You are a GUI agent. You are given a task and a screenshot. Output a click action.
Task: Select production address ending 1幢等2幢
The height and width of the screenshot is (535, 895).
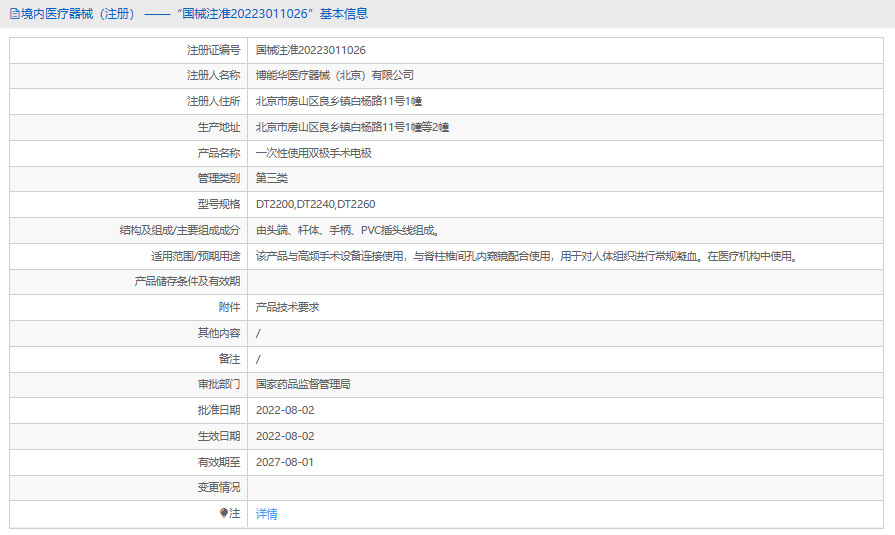[x=352, y=127]
